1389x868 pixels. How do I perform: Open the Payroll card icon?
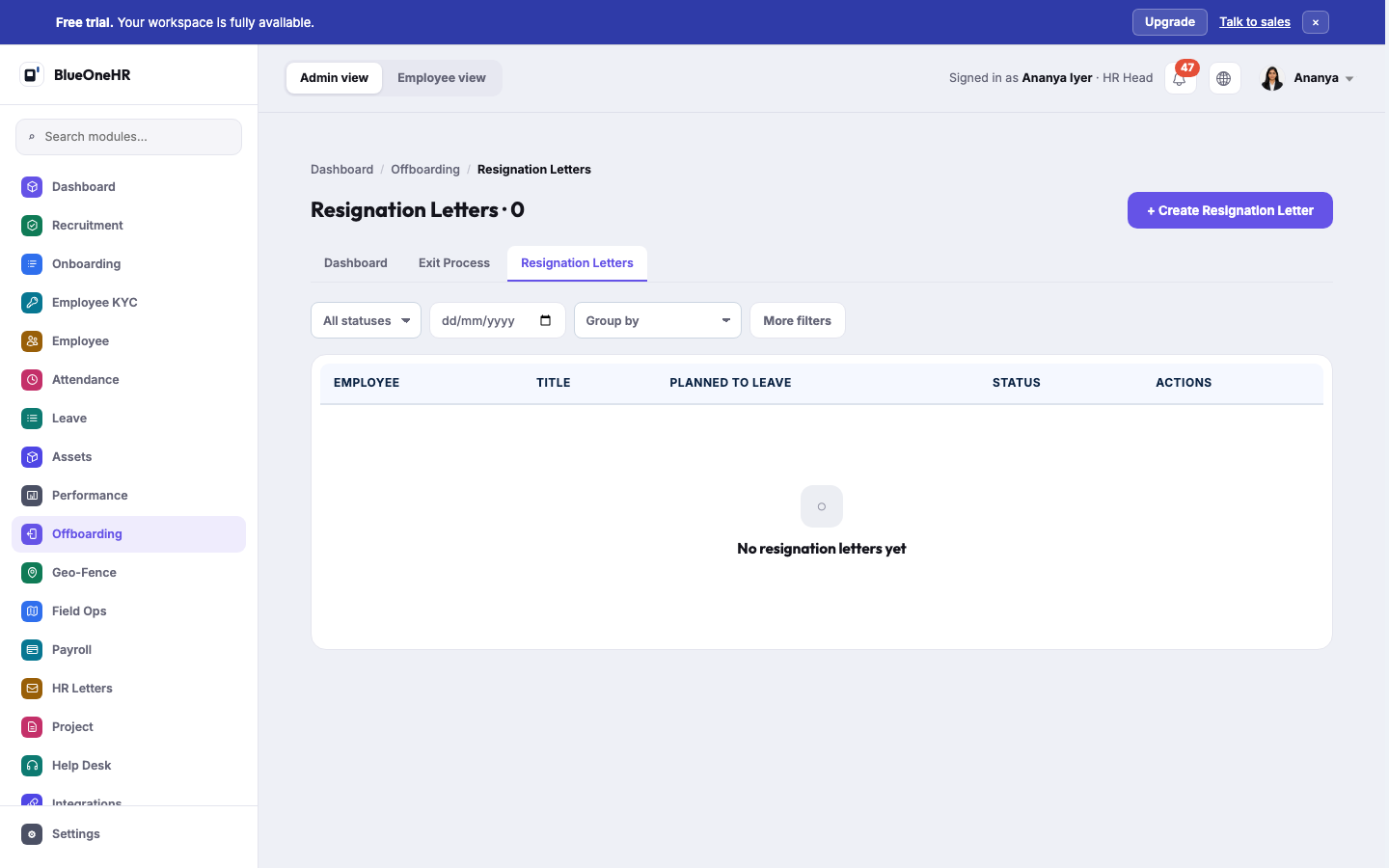pos(32,649)
